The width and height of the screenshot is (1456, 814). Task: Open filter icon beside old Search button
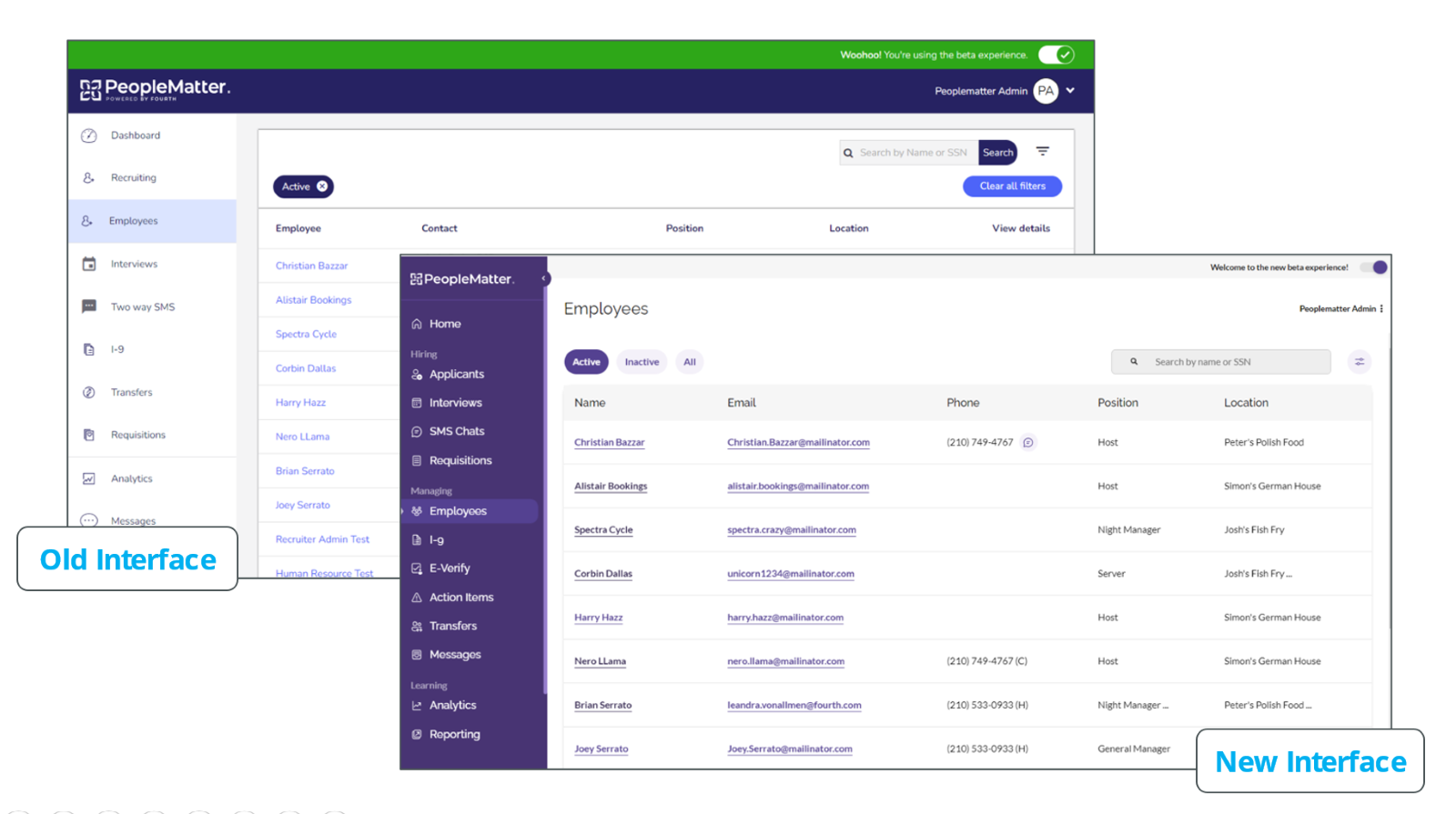pos(1043,152)
